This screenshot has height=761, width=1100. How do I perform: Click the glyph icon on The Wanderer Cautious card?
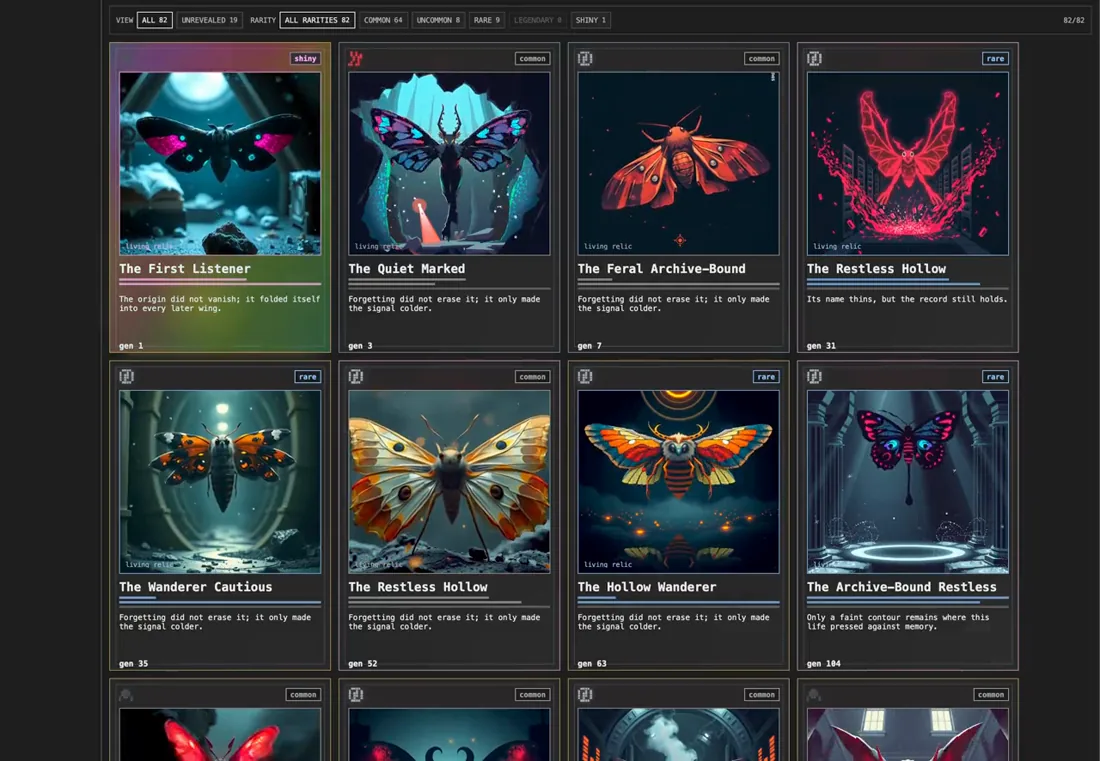(x=127, y=377)
